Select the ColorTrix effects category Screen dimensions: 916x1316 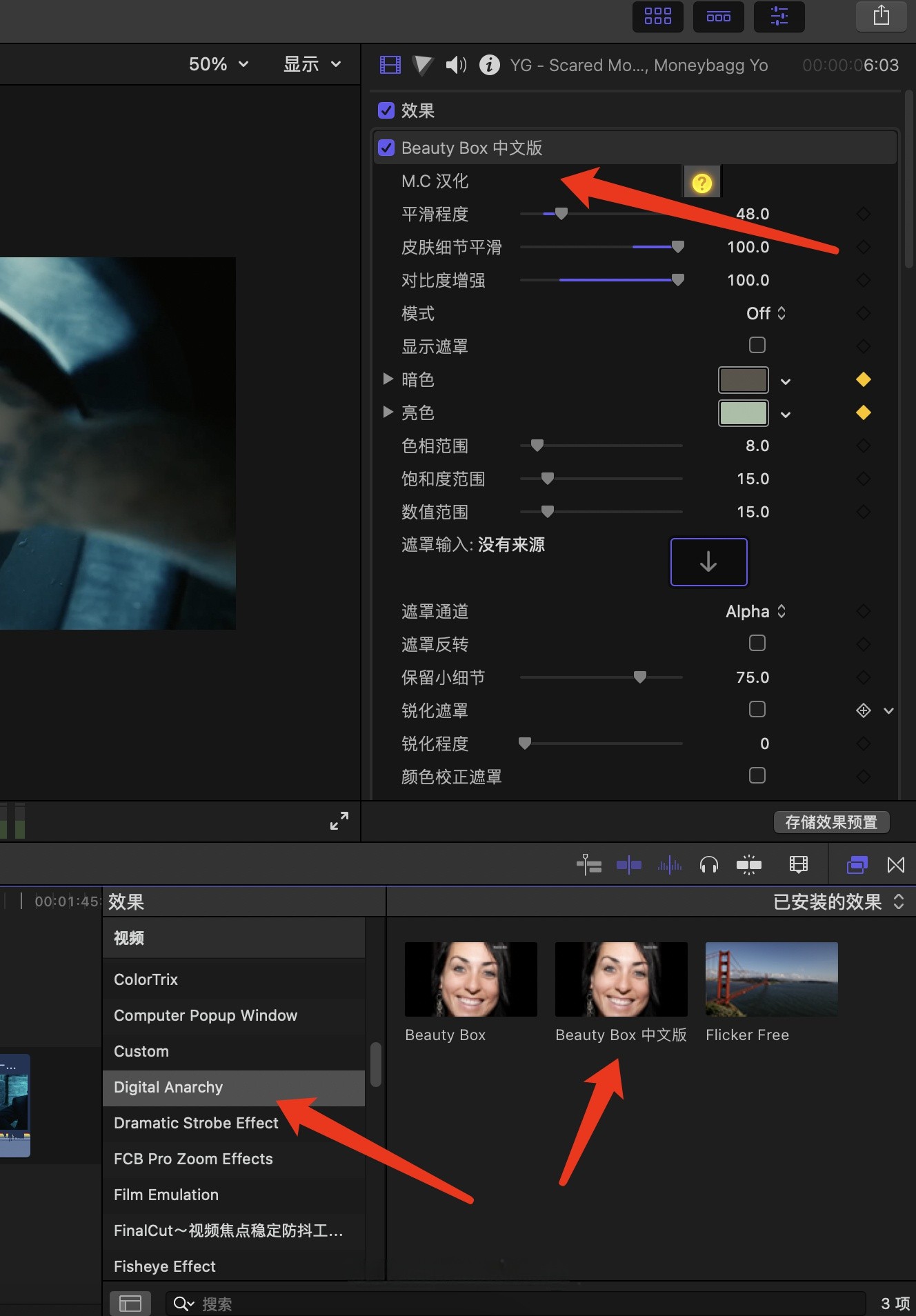click(x=234, y=979)
